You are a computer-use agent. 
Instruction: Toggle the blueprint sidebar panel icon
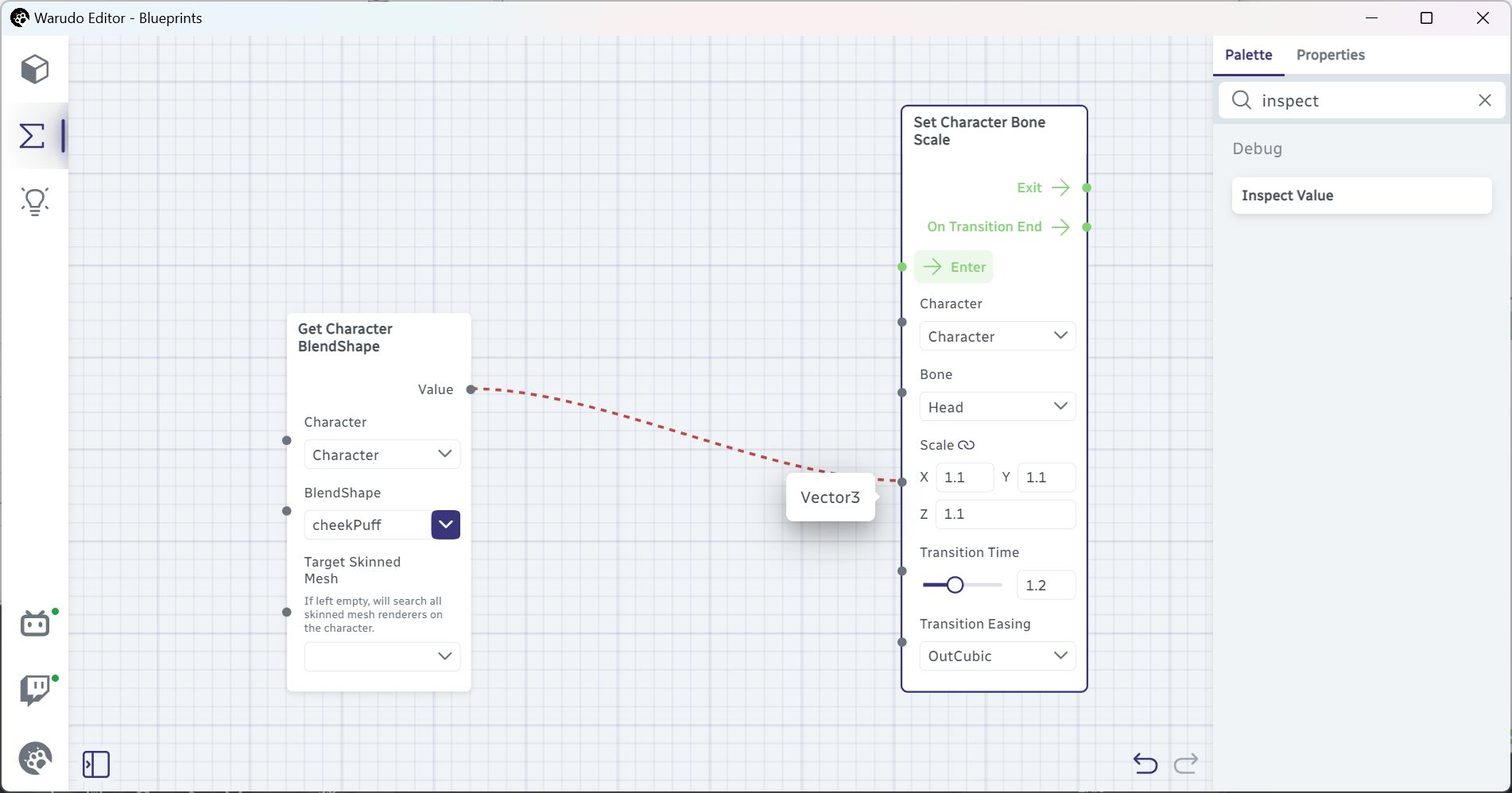(x=96, y=764)
